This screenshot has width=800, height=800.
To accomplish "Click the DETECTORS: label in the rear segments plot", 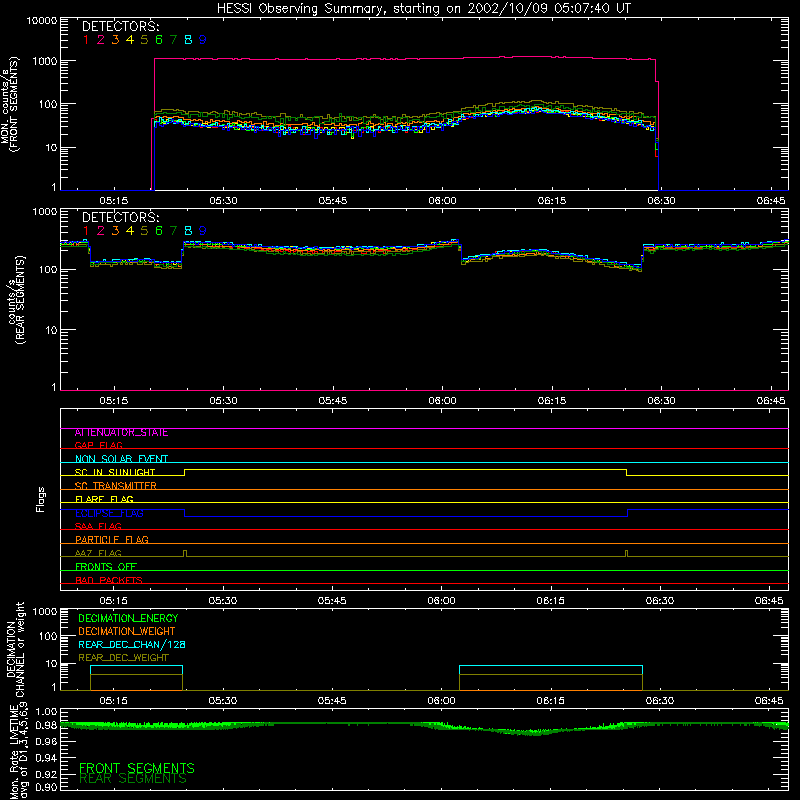I will [x=120, y=218].
